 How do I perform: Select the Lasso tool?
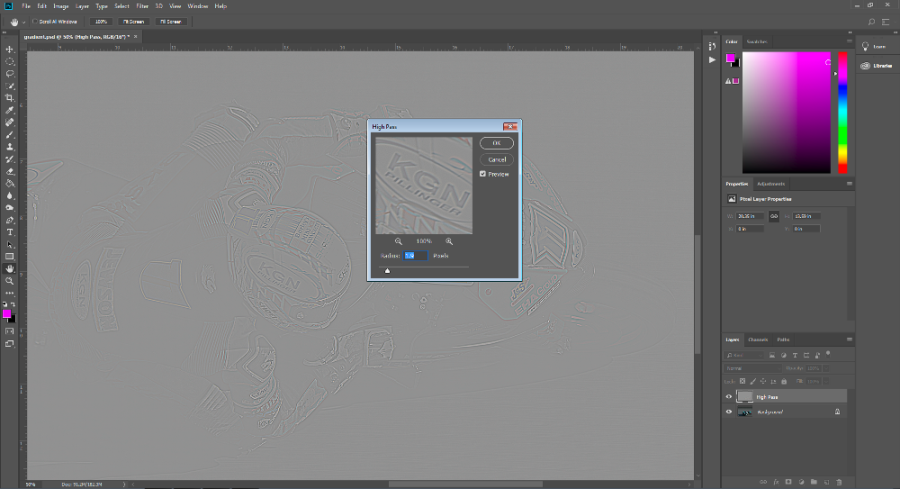[10, 73]
